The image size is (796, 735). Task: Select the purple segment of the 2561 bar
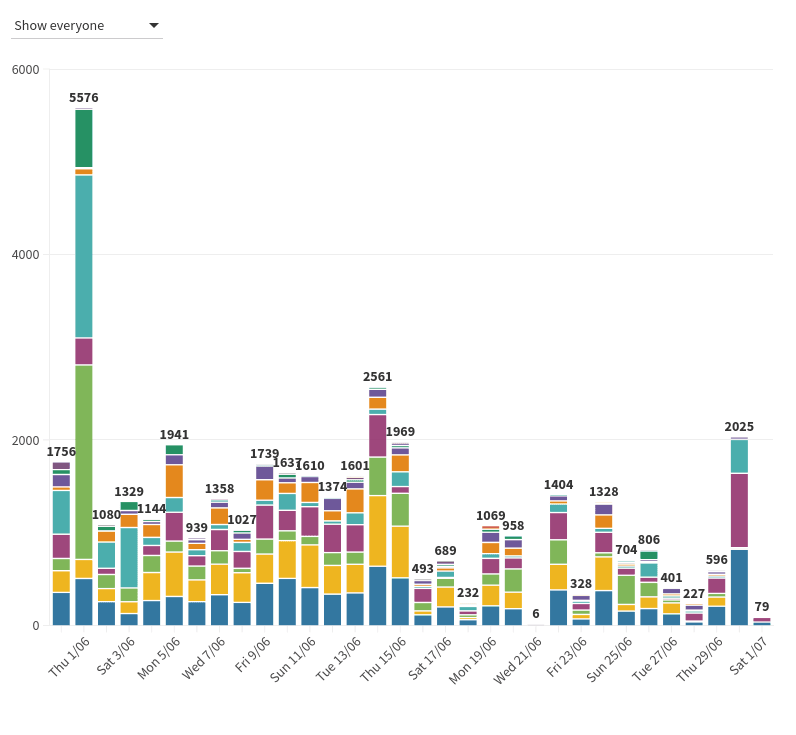(x=377, y=435)
